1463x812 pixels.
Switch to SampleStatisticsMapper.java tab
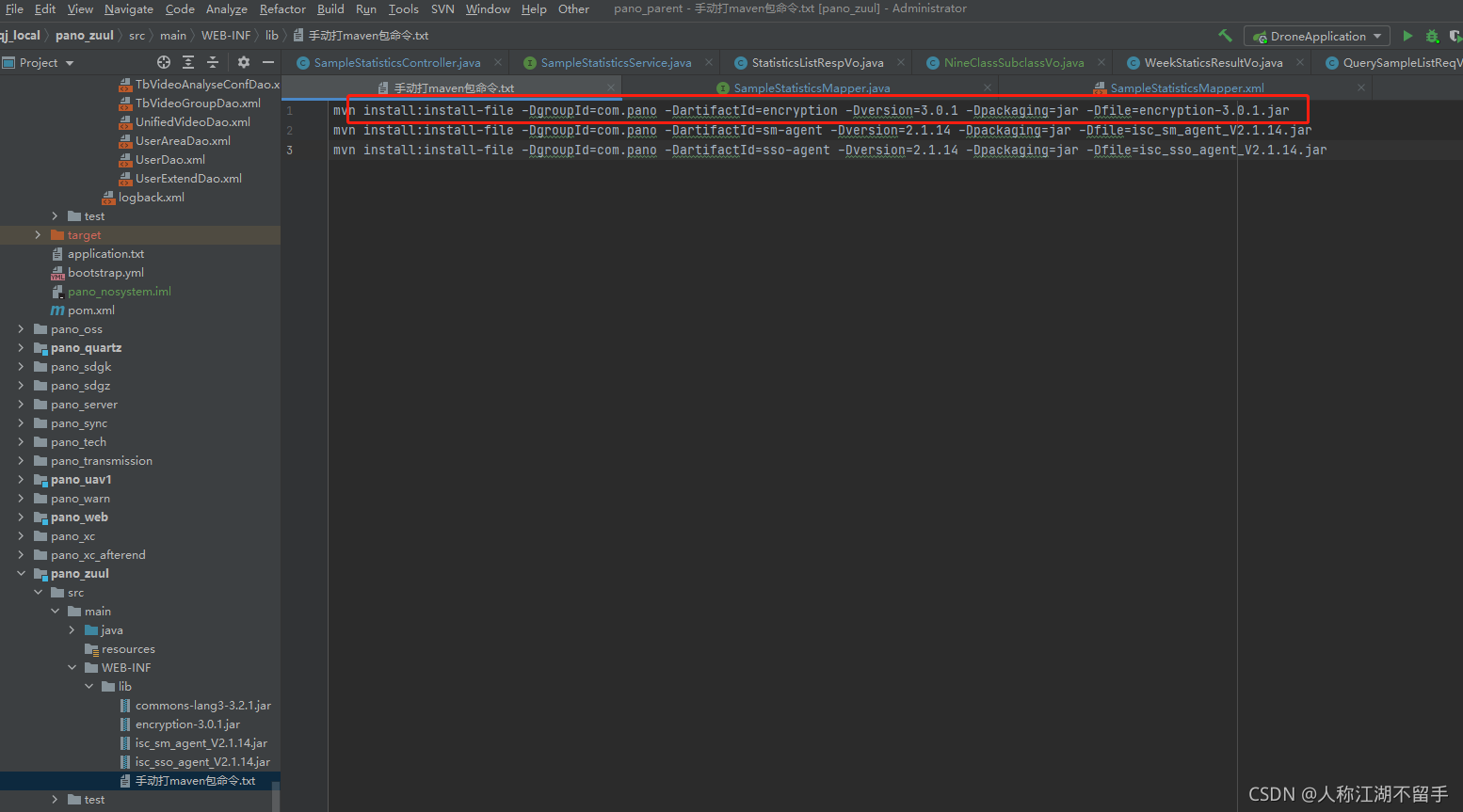point(812,88)
